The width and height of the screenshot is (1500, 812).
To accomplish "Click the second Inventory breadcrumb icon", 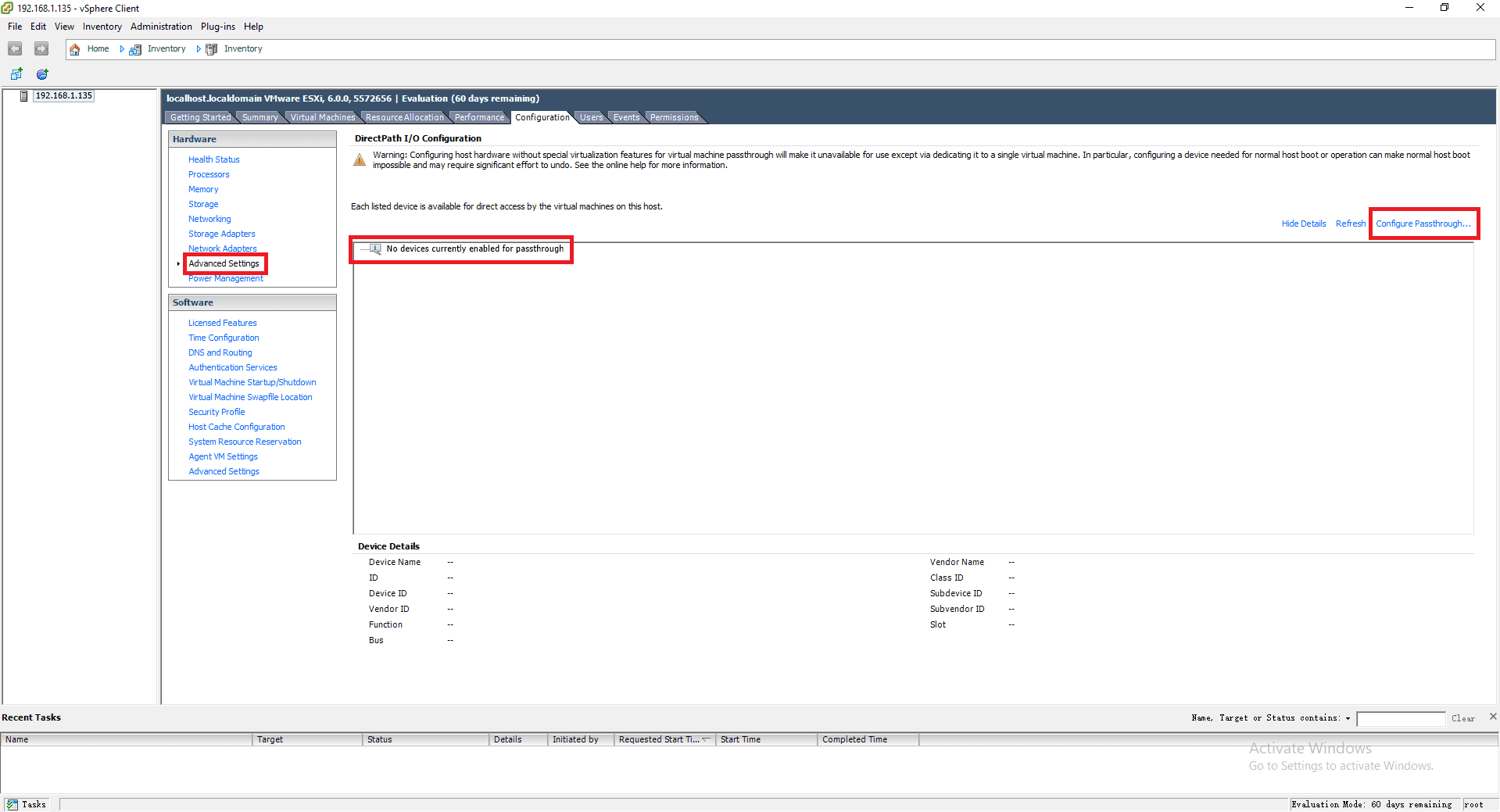I will (x=211, y=49).
